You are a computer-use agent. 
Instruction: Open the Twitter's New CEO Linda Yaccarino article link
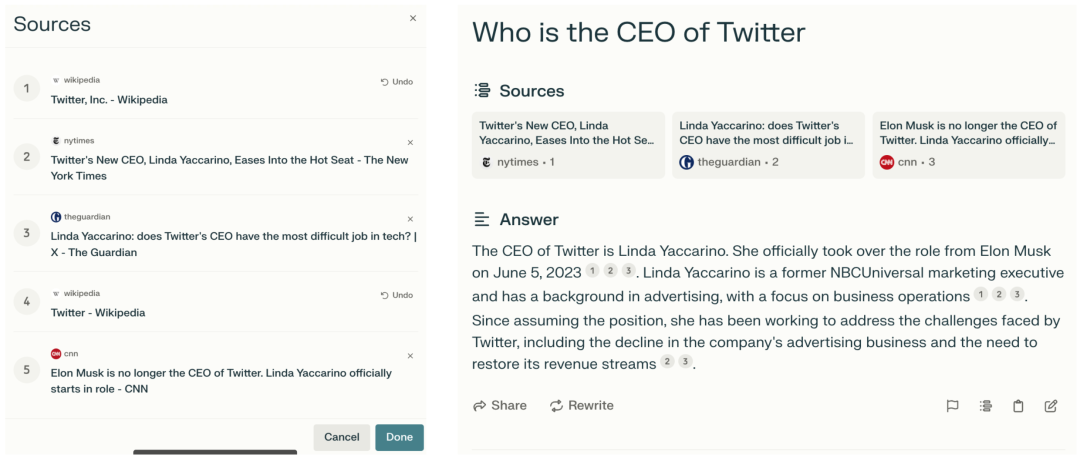[x=229, y=167]
